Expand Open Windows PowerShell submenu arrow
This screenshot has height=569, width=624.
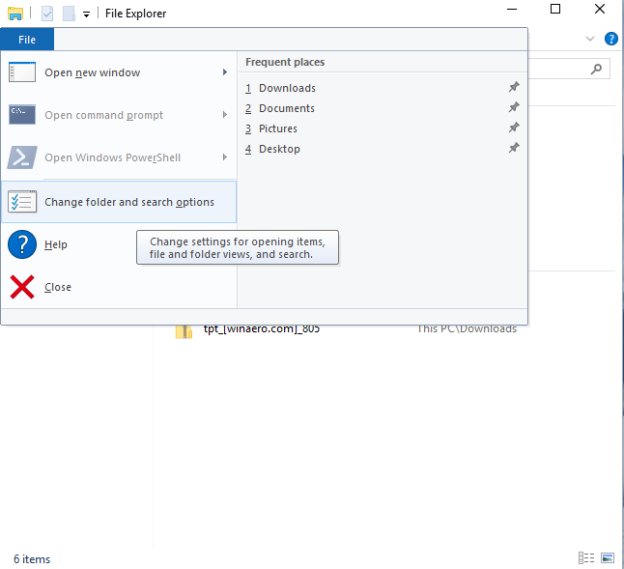click(x=225, y=157)
